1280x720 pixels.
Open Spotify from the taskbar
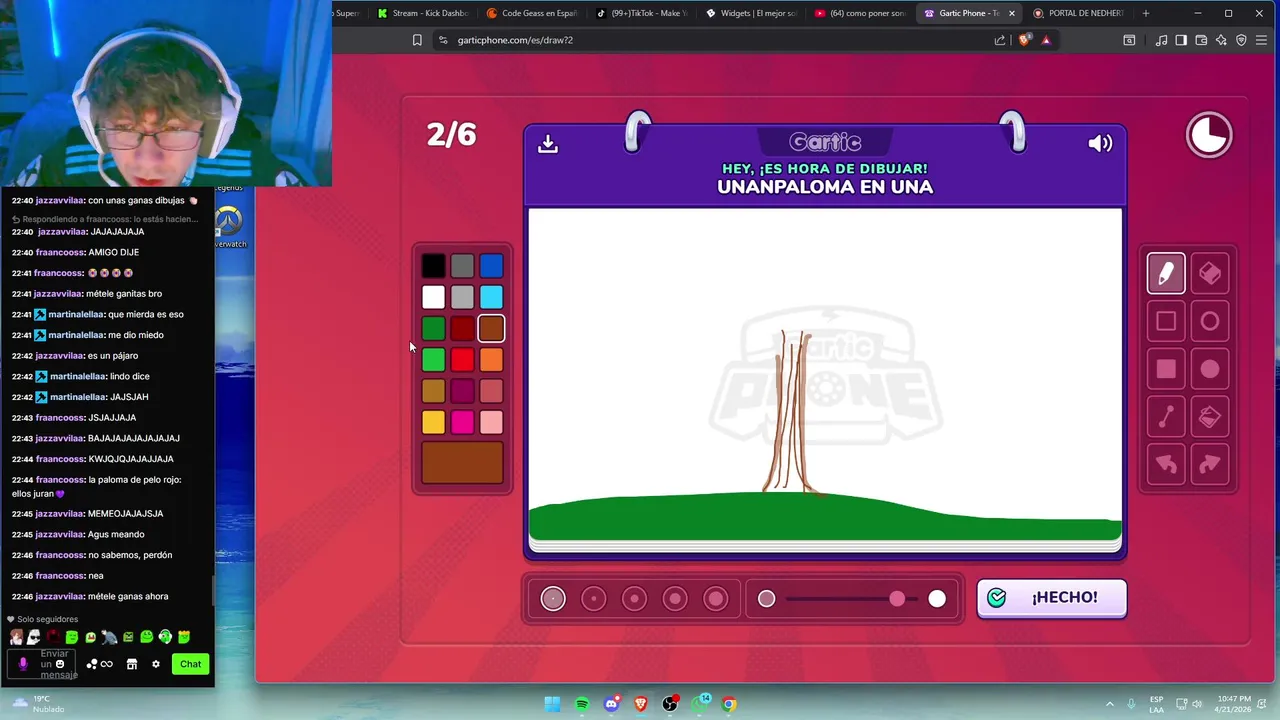582,704
